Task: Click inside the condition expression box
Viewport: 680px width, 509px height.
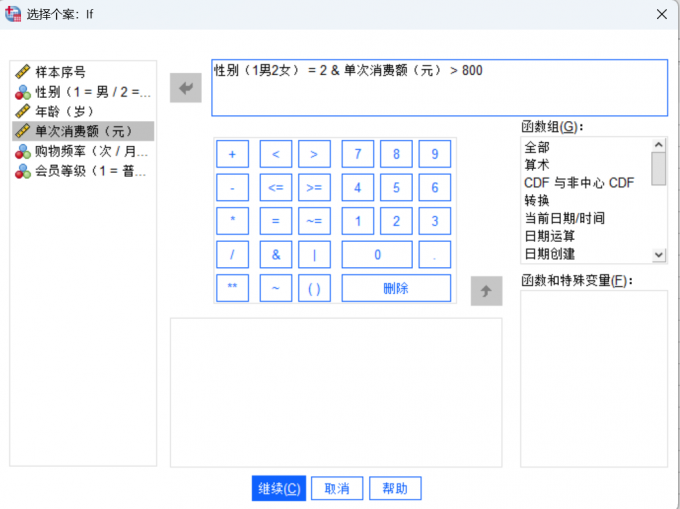Action: 439,88
